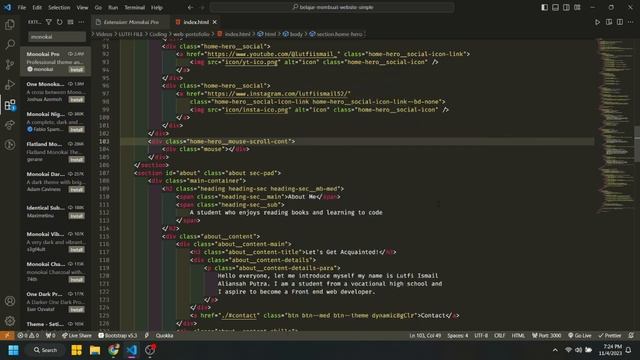Open the Selection menu
This screenshot has width=640, height=360.
pos(59,7)
